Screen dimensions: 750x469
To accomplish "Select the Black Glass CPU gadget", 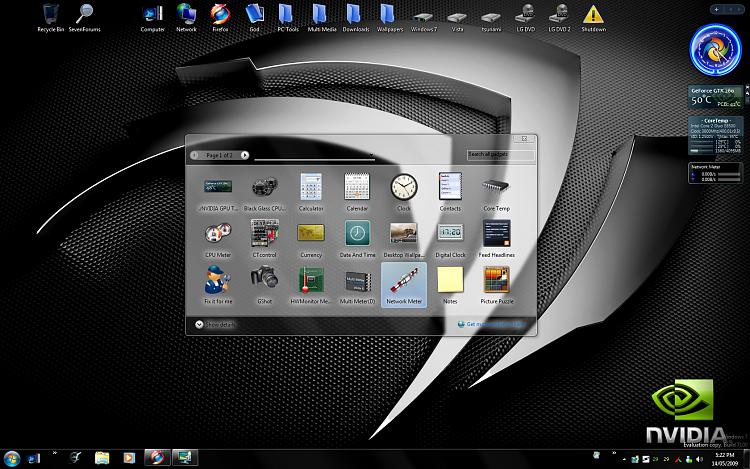I will point(265,193).
